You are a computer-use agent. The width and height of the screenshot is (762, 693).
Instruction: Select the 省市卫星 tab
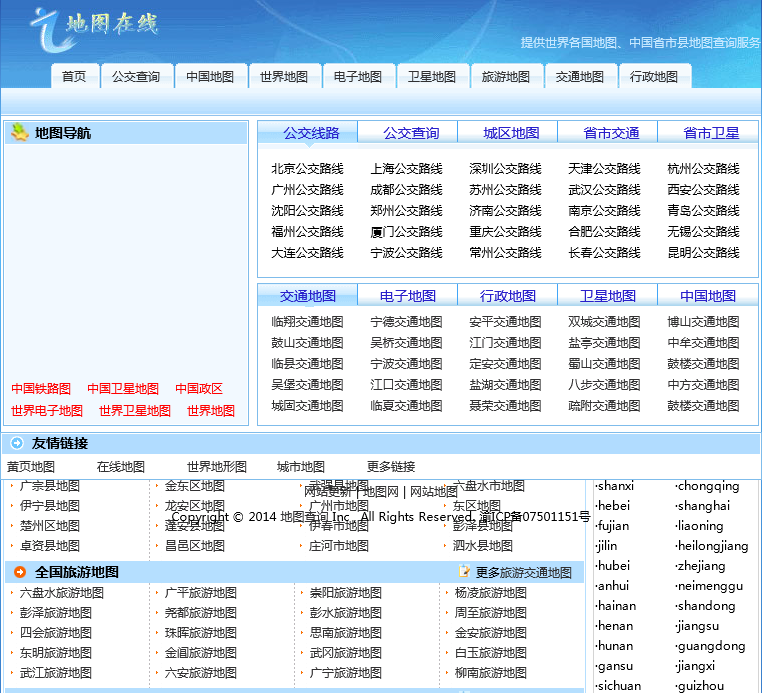(x=711, y=133)
